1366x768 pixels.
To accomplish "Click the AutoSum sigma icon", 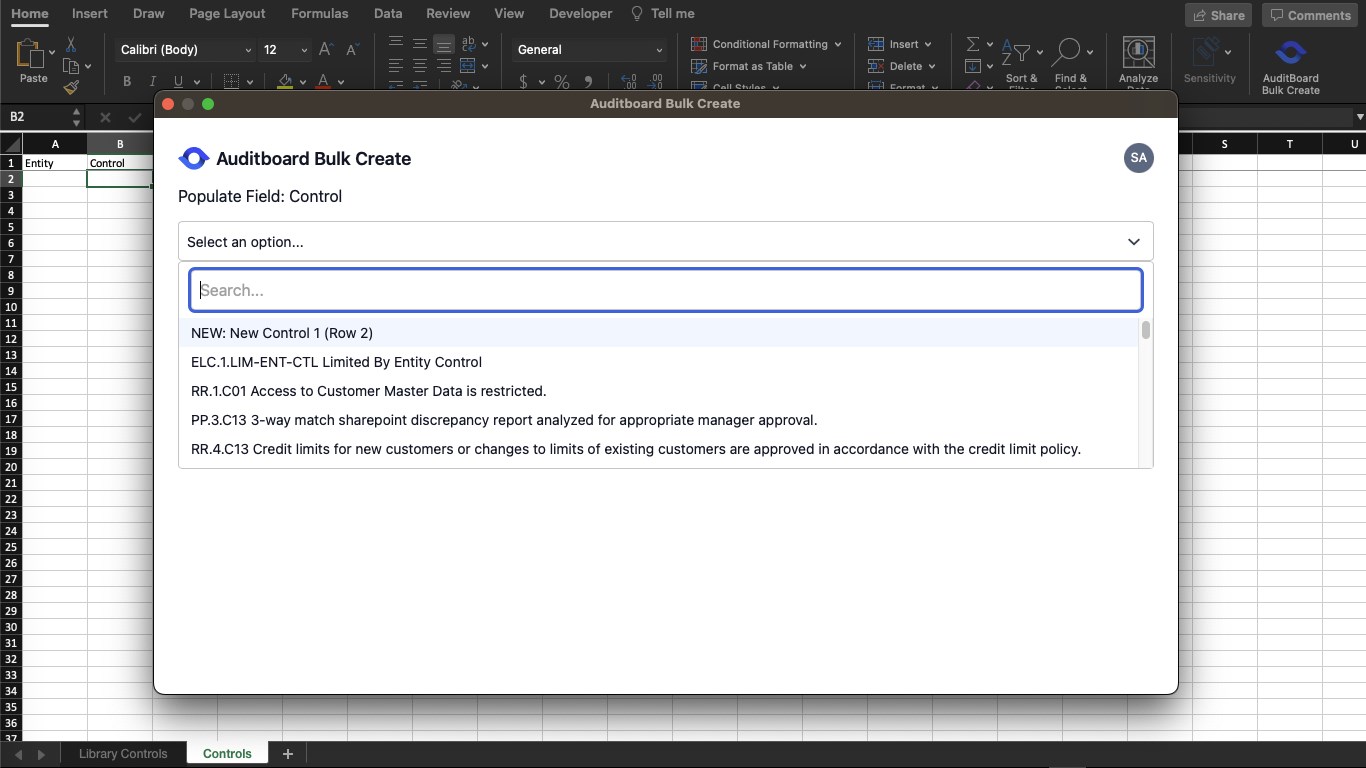I will pyautogui.click(x=972, y=45).
